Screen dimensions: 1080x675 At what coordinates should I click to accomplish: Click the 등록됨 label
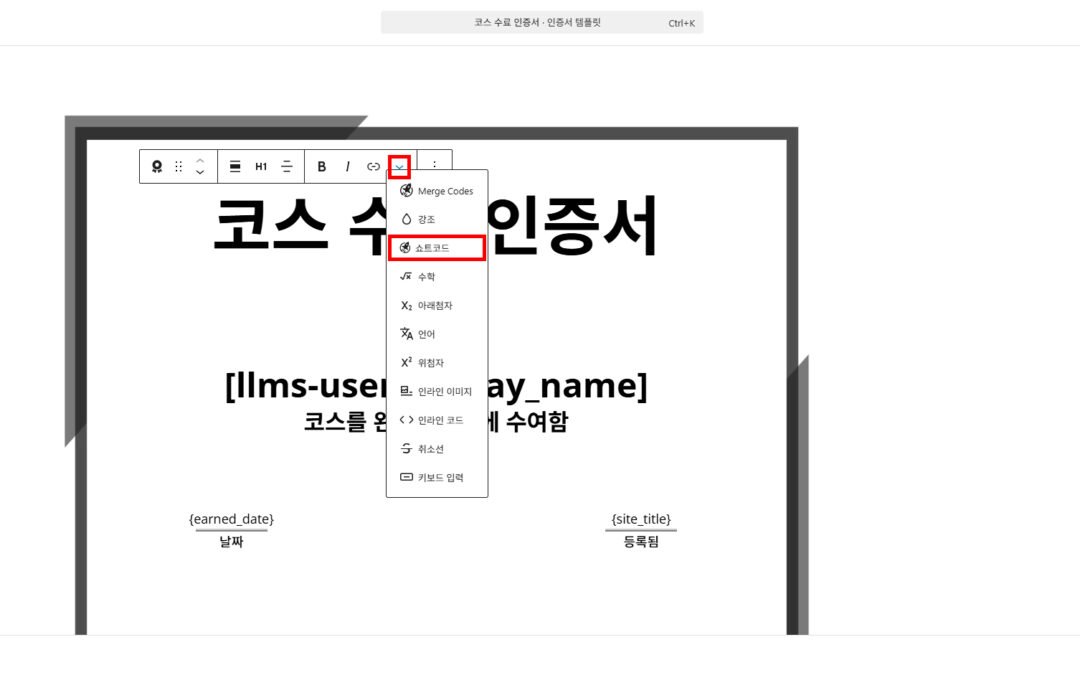coord(641,542)
